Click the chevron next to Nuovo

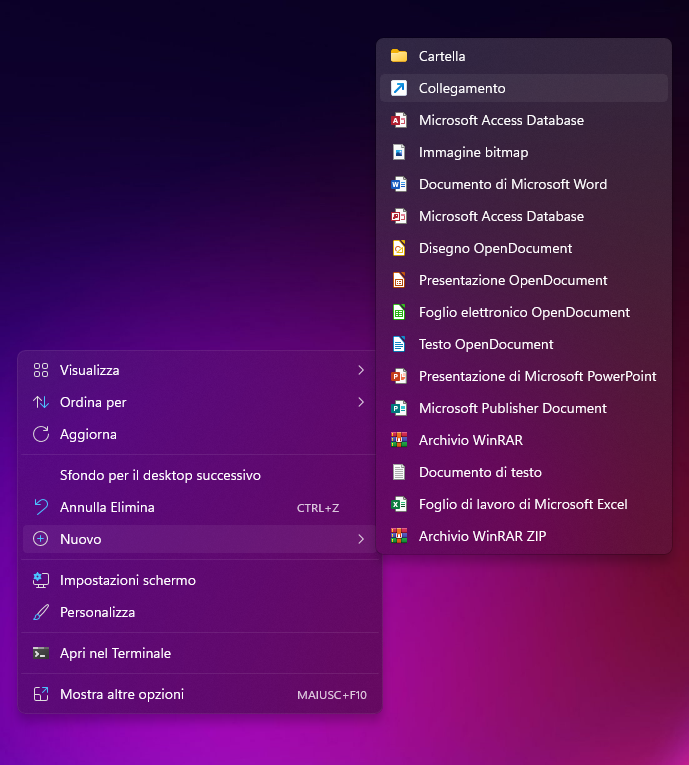360,539
